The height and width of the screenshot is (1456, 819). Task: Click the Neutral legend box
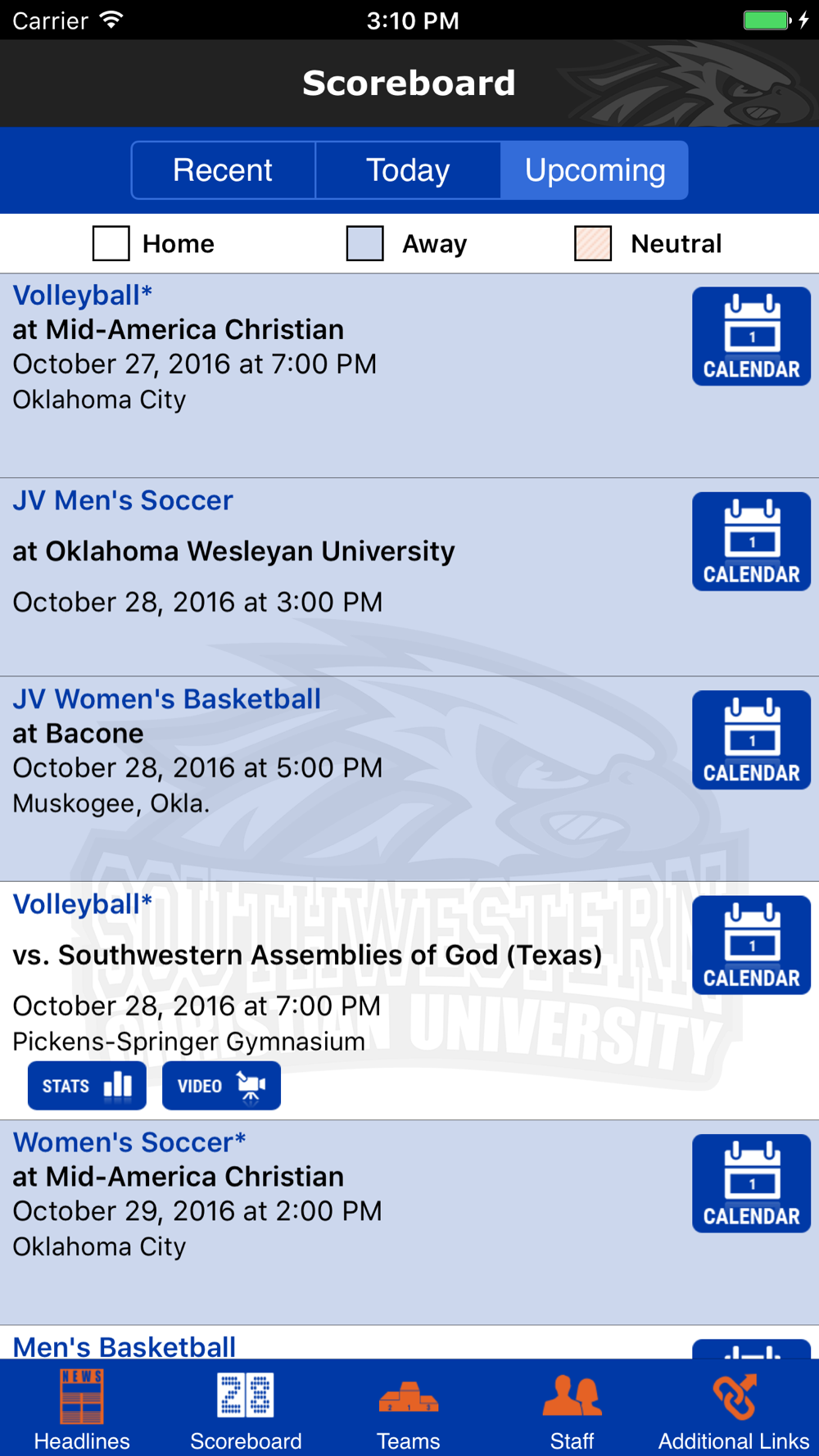593,243
